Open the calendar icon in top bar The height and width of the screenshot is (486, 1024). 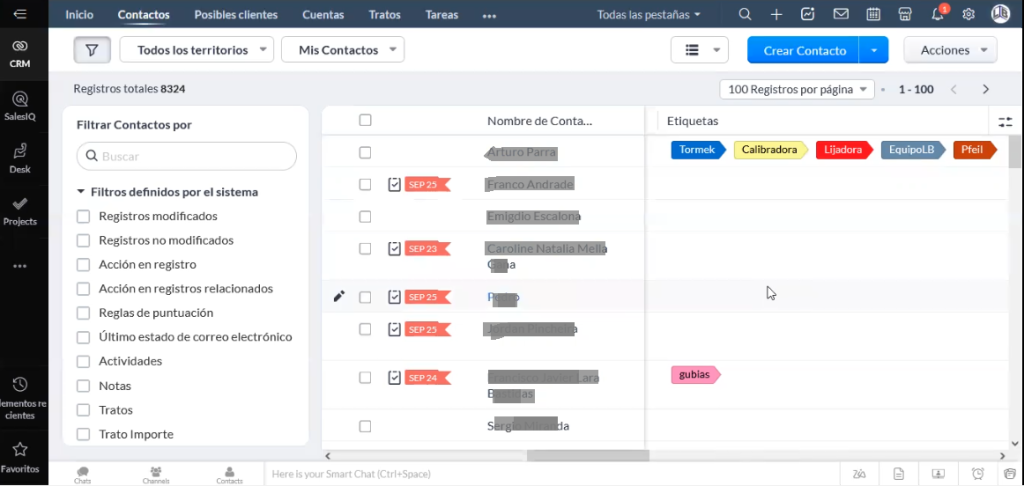[x=873, y=15]
